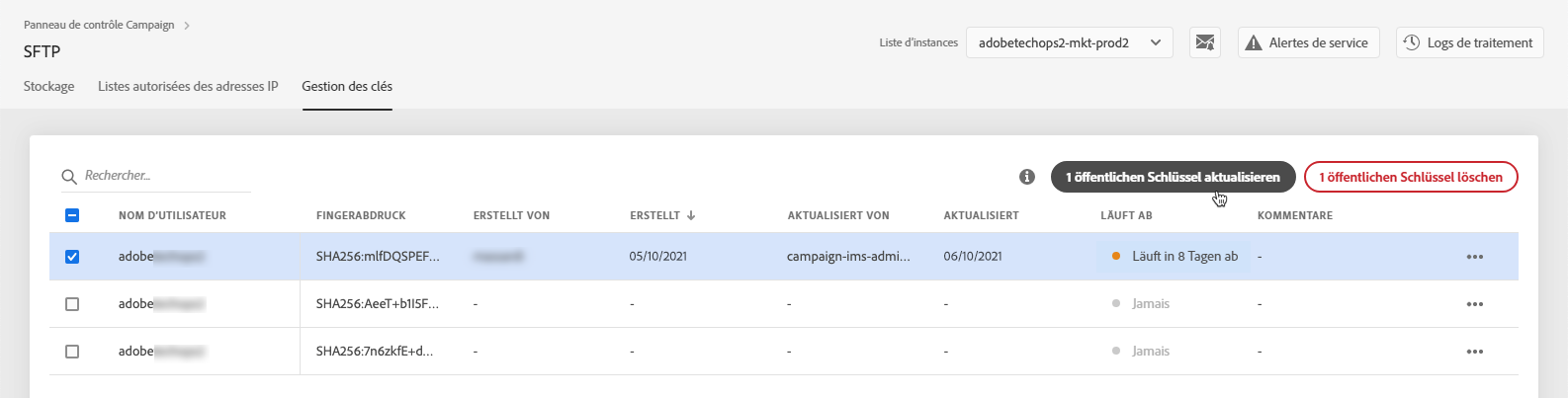This screenshot has width=1568, height=398.
Task: Click 1 öffentlichen Schlüssel aktualisieren button
Action: click(x=1173, y=177)
